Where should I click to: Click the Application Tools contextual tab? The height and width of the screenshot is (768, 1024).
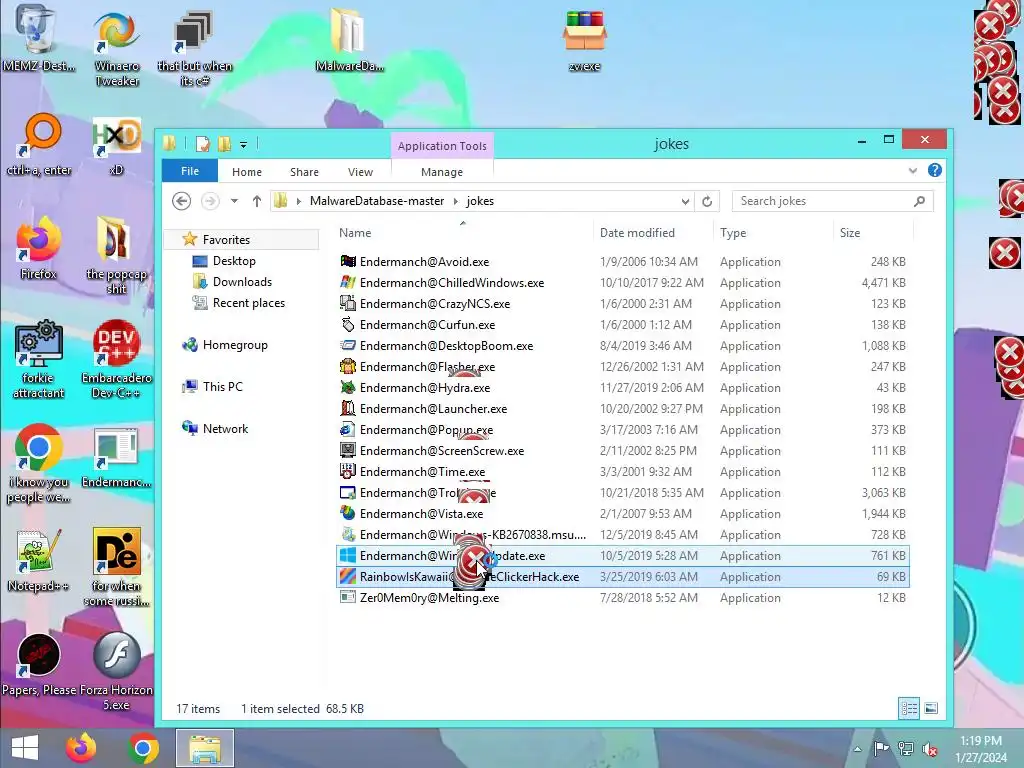click(x=442, y=146)
